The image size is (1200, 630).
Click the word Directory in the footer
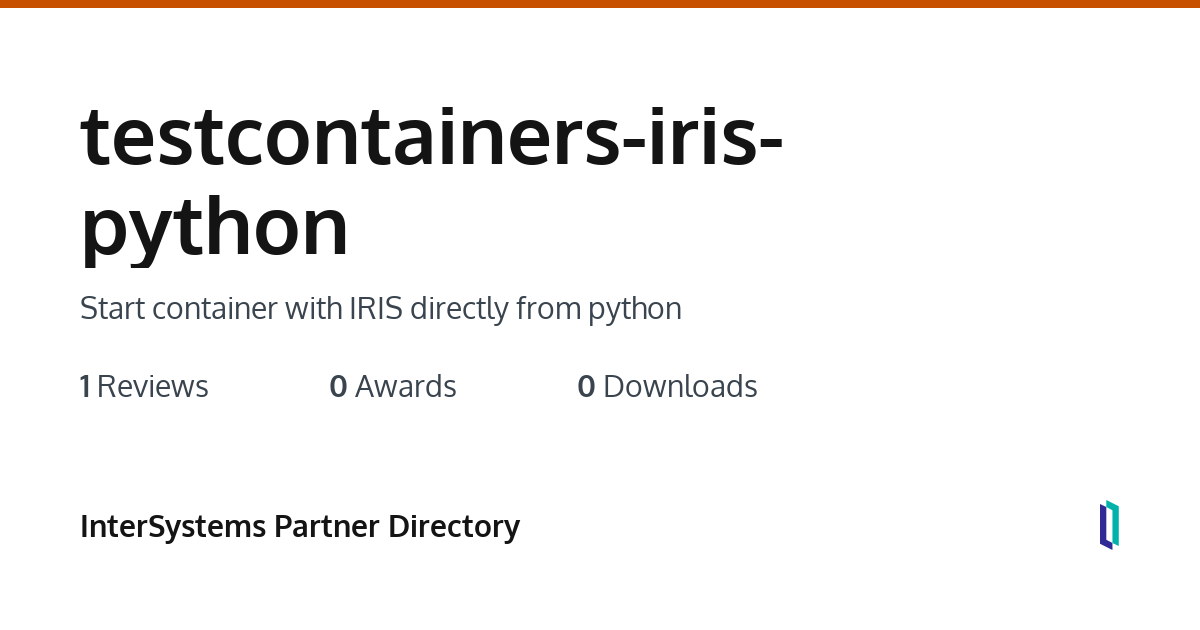[454, 526]
